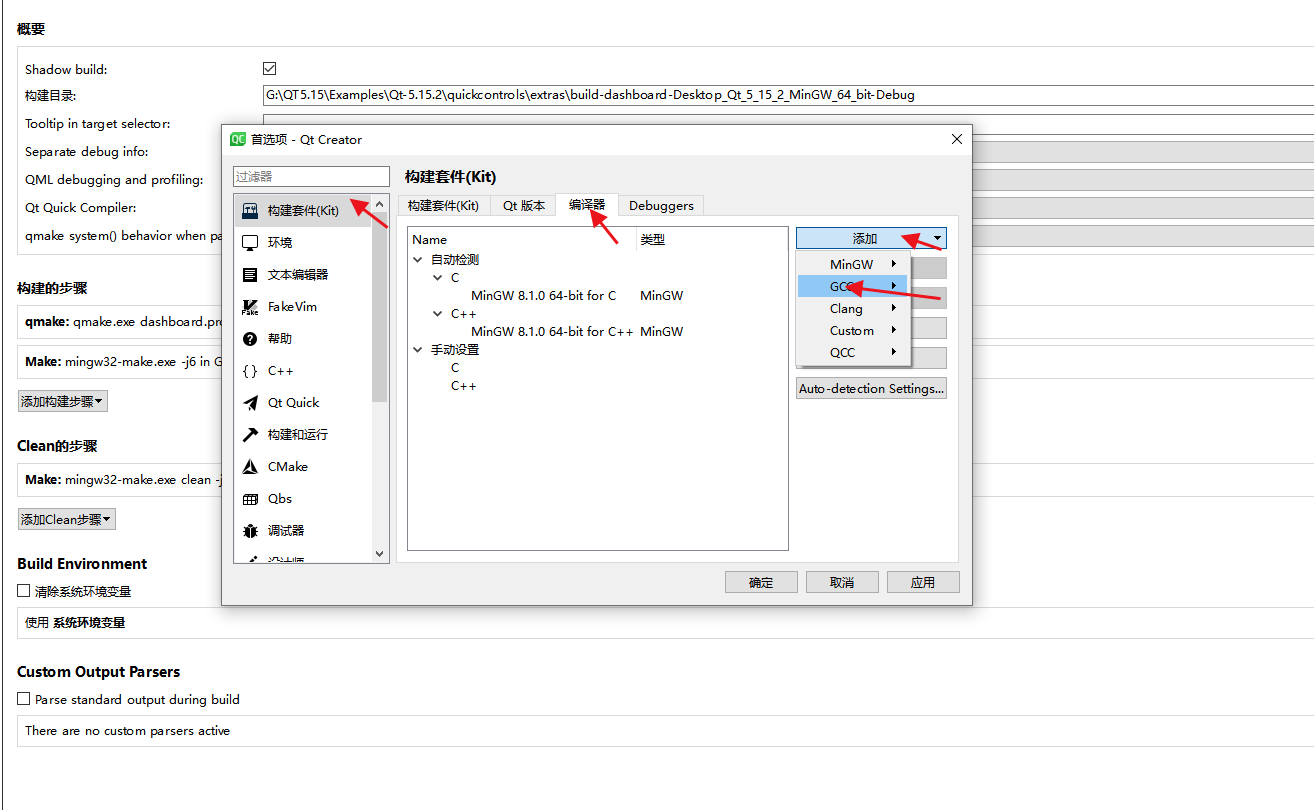The image size is (1314, 810).
Task: Click the Make mingw32-make.exe -j6 step row
Action: tap(121, 362)
